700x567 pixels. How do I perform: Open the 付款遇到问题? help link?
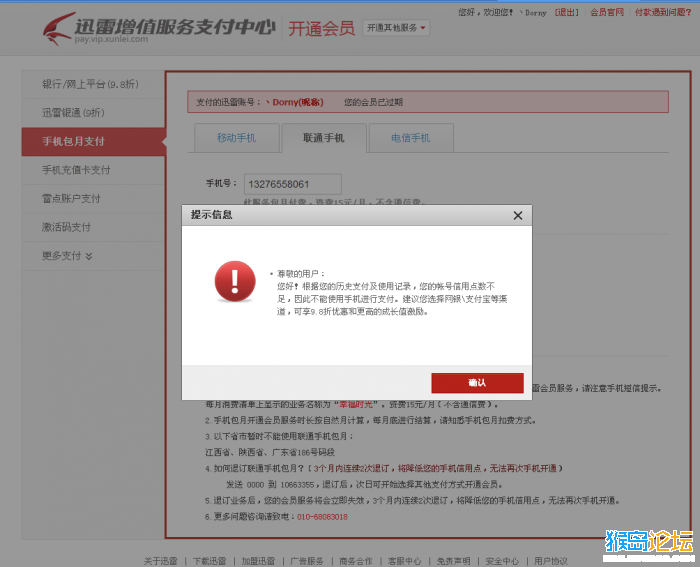pyautogui.click(x=663, y=13)
